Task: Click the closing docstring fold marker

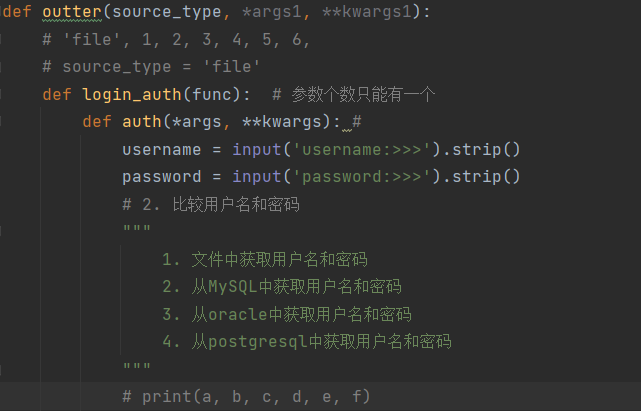Action: click(x=3, y=369)
